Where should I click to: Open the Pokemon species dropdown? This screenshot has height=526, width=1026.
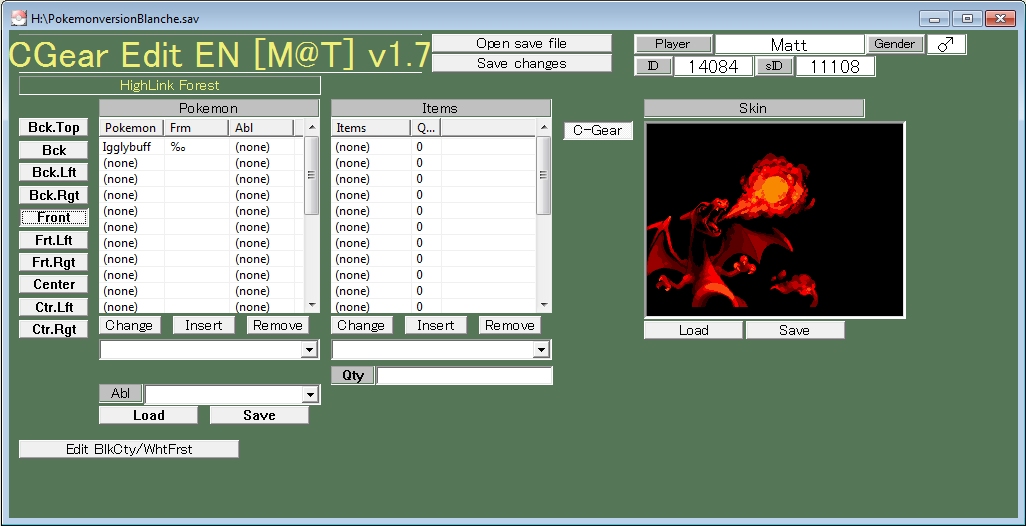coord(310,350)
